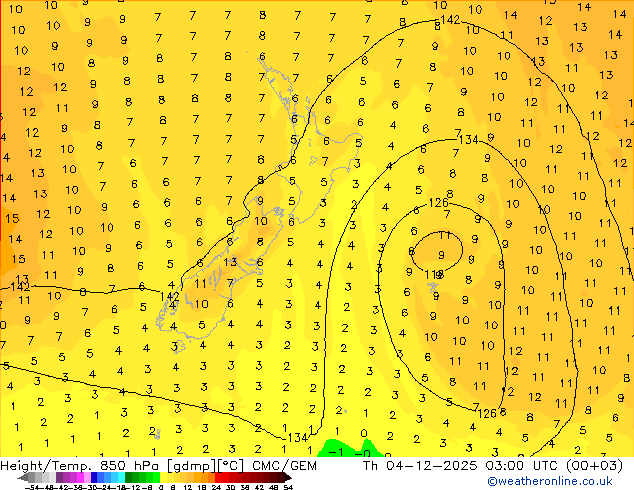Screen dimensions: 634x490
Task: Click the cyan swatch in the temperature scale
Action: 122,478
